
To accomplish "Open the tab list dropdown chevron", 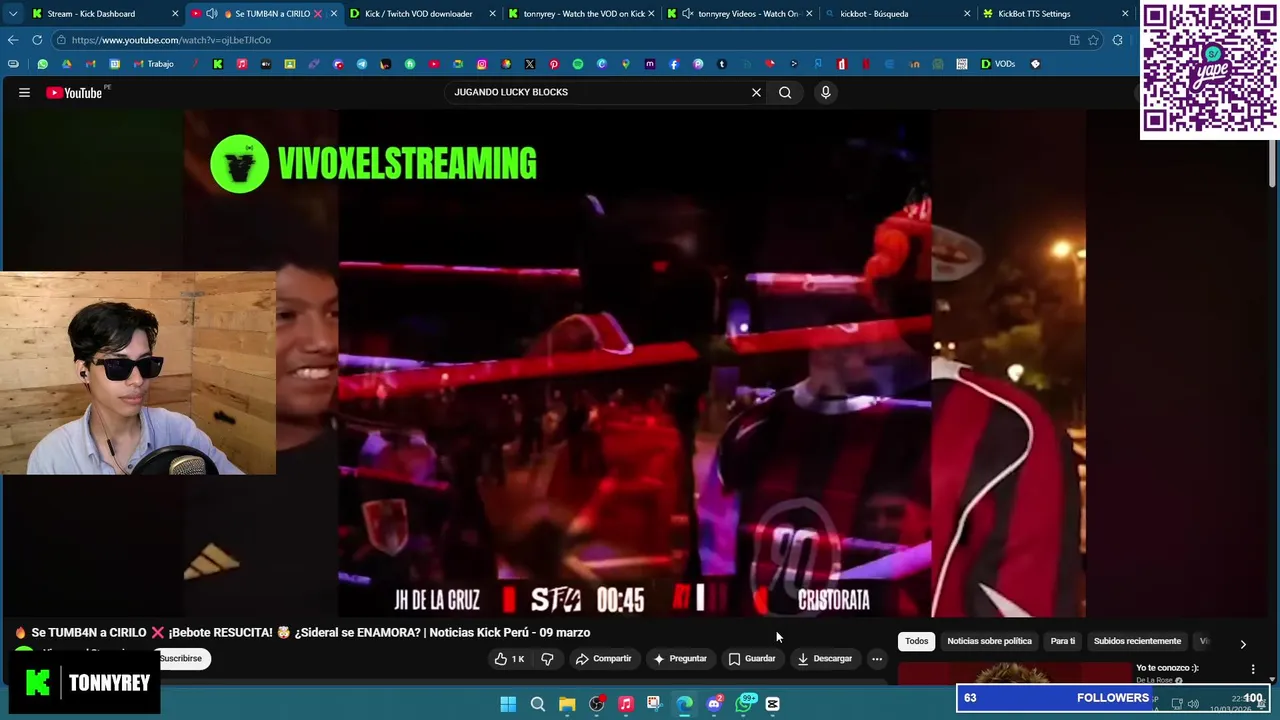I will [x=13, y=14].
